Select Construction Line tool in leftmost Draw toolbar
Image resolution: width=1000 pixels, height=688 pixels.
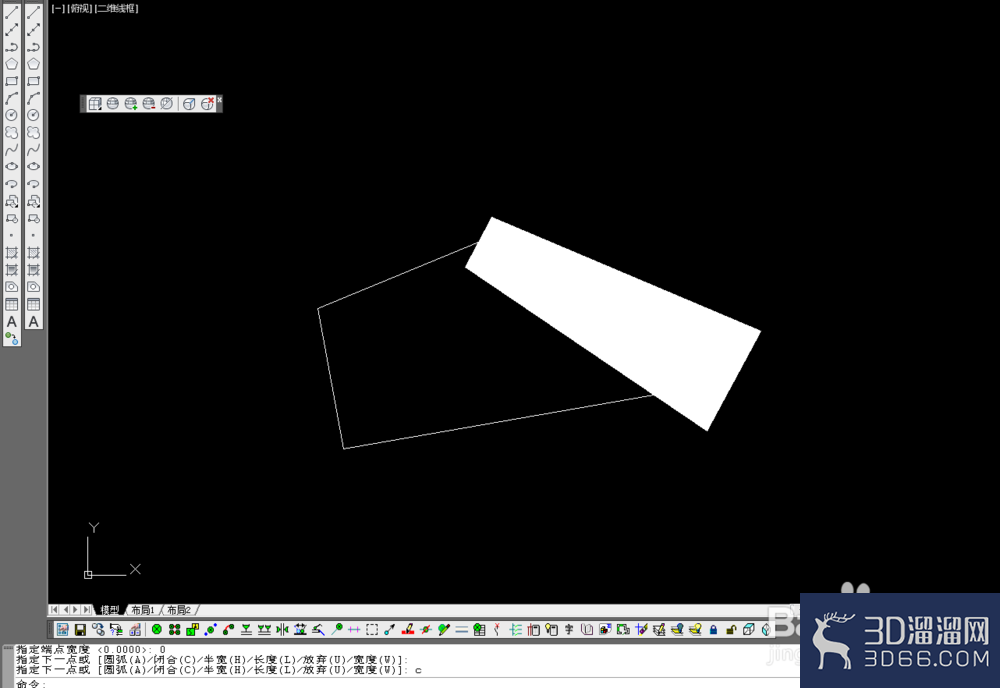click(11, 29)
